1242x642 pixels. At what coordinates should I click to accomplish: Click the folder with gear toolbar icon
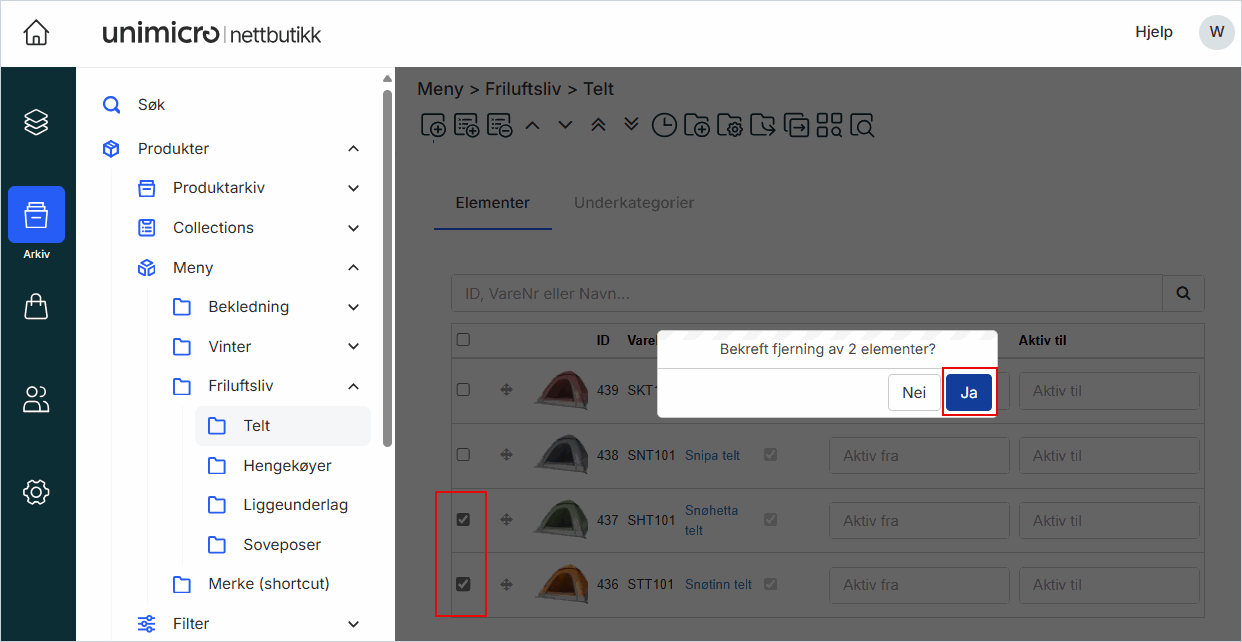[730, 125]
